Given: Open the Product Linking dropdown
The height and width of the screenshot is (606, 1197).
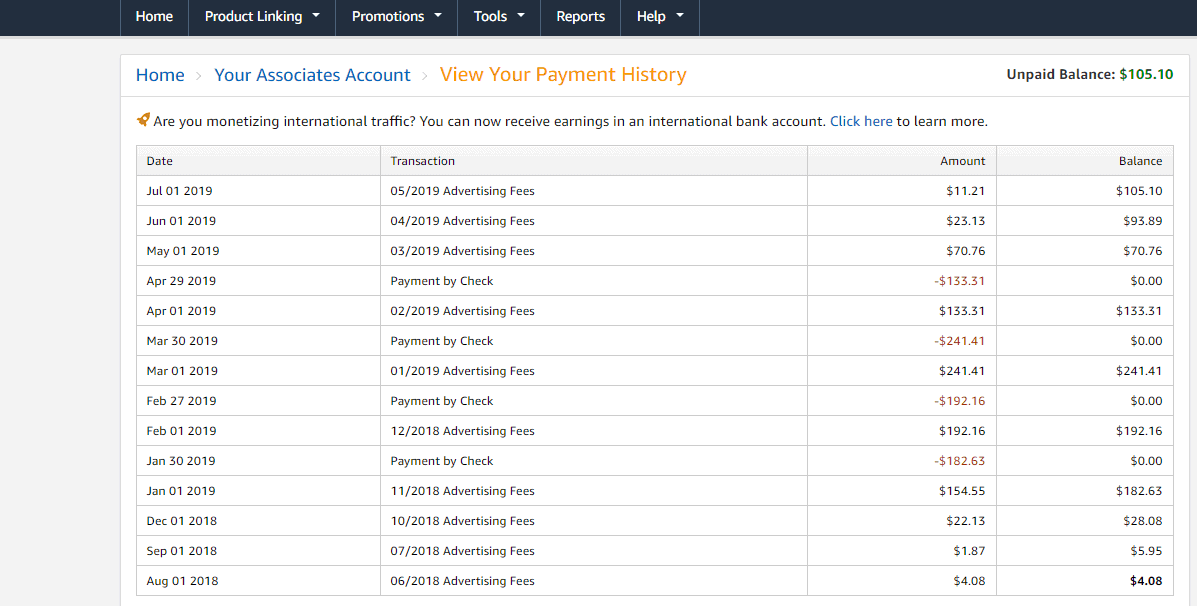Looking at the screenshot, I should (253, 17).
